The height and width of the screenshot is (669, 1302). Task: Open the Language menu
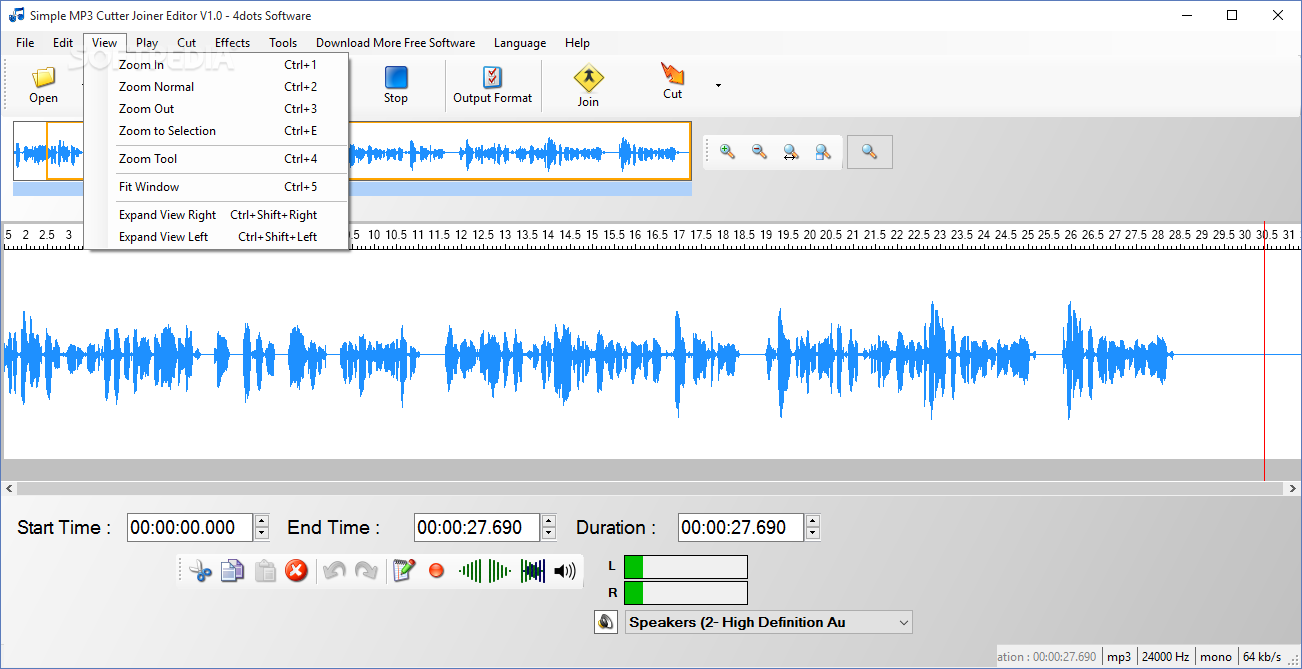(520, 43)
